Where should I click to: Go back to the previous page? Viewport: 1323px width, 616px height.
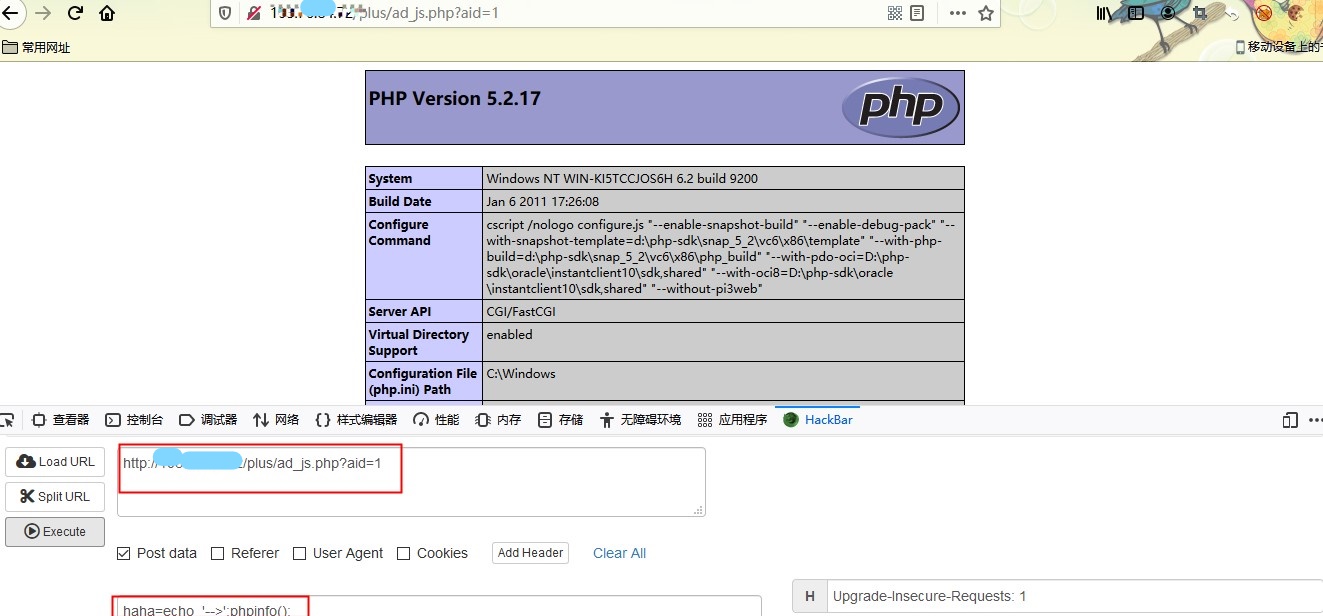pos(9,13)
